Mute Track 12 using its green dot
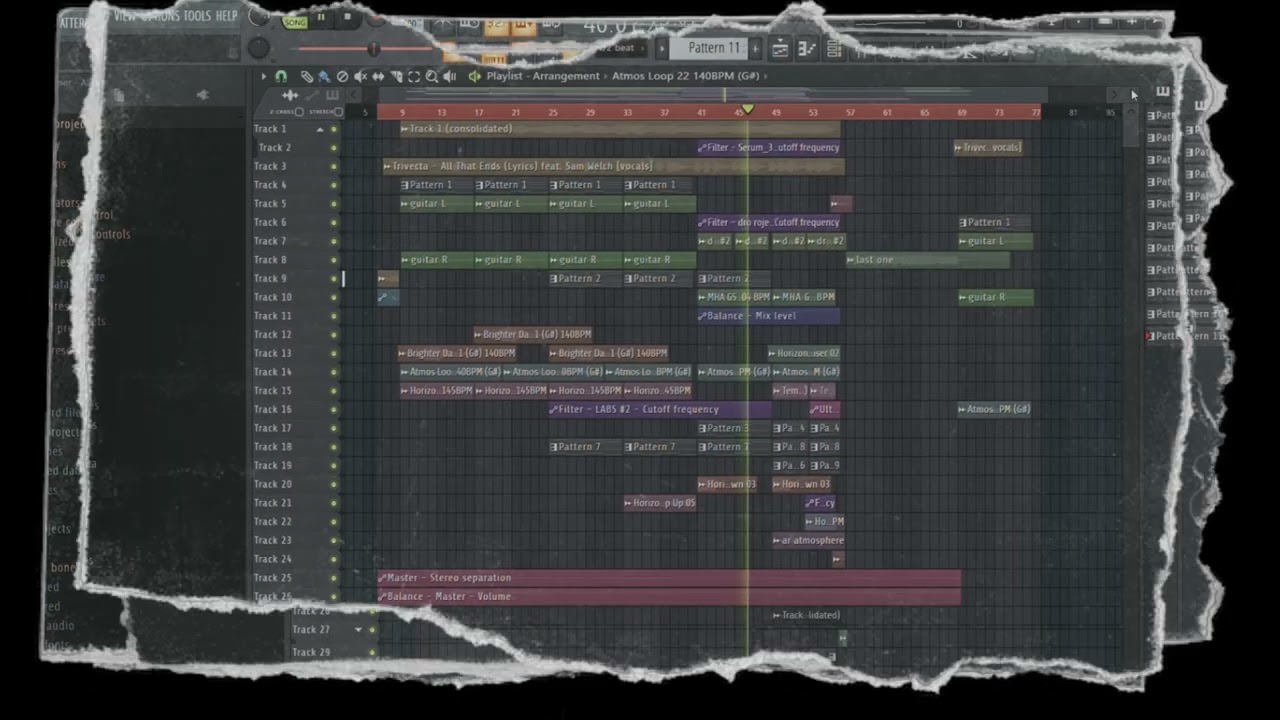Viewport: 1280px width, 720px height. 334,334
